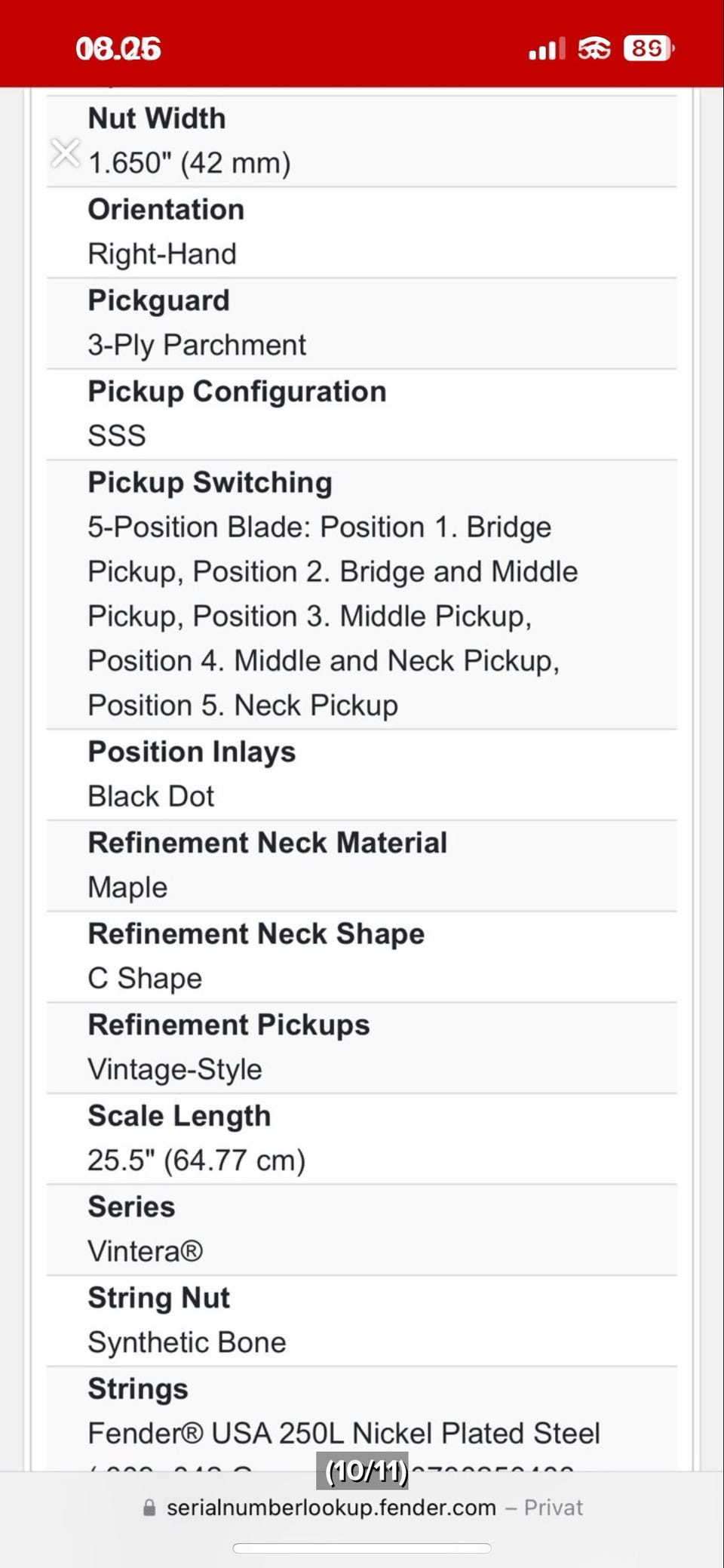
Task: Tap the Wi-Fi status icon
Action: 594,49
